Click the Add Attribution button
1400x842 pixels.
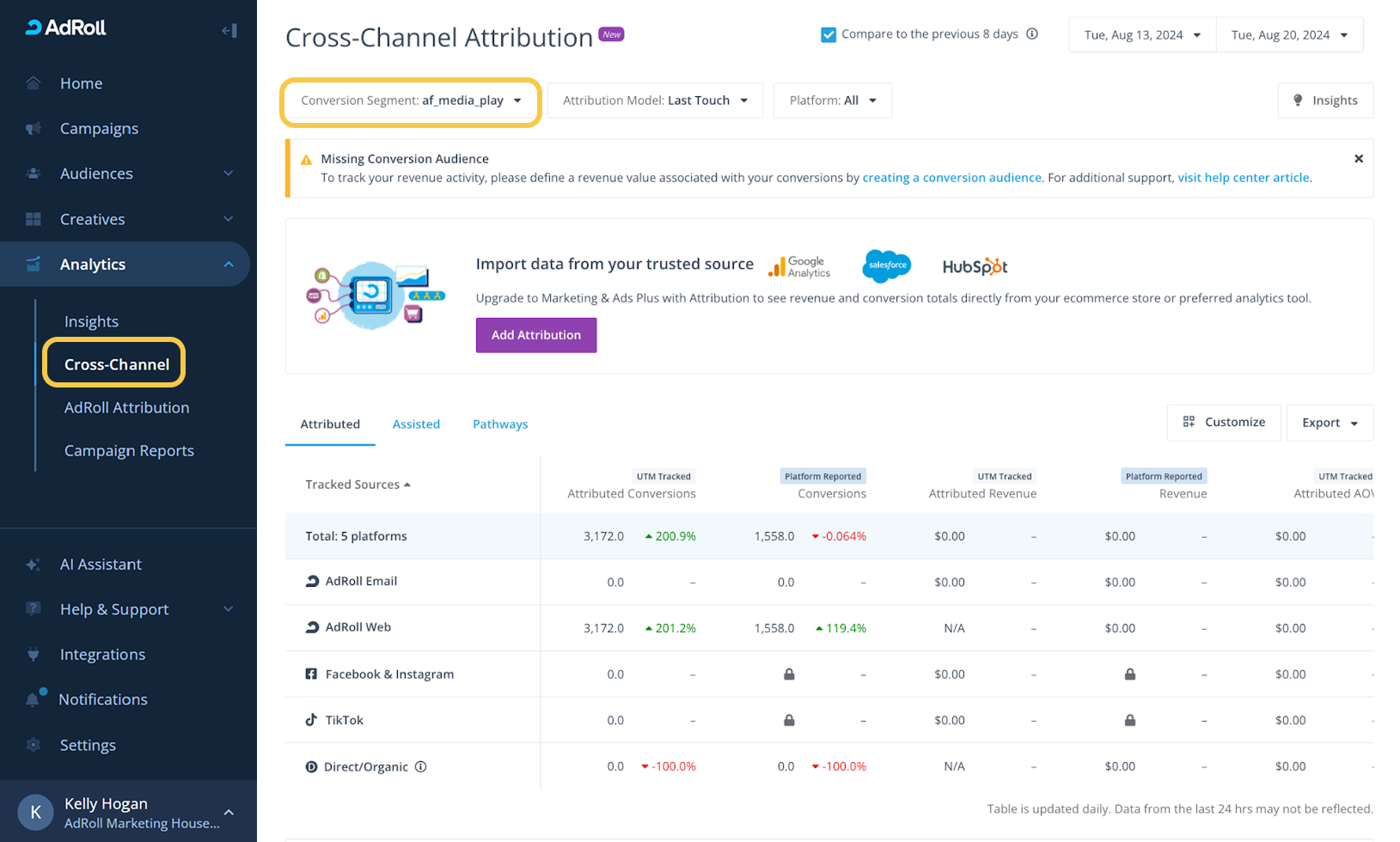[536, 335]
